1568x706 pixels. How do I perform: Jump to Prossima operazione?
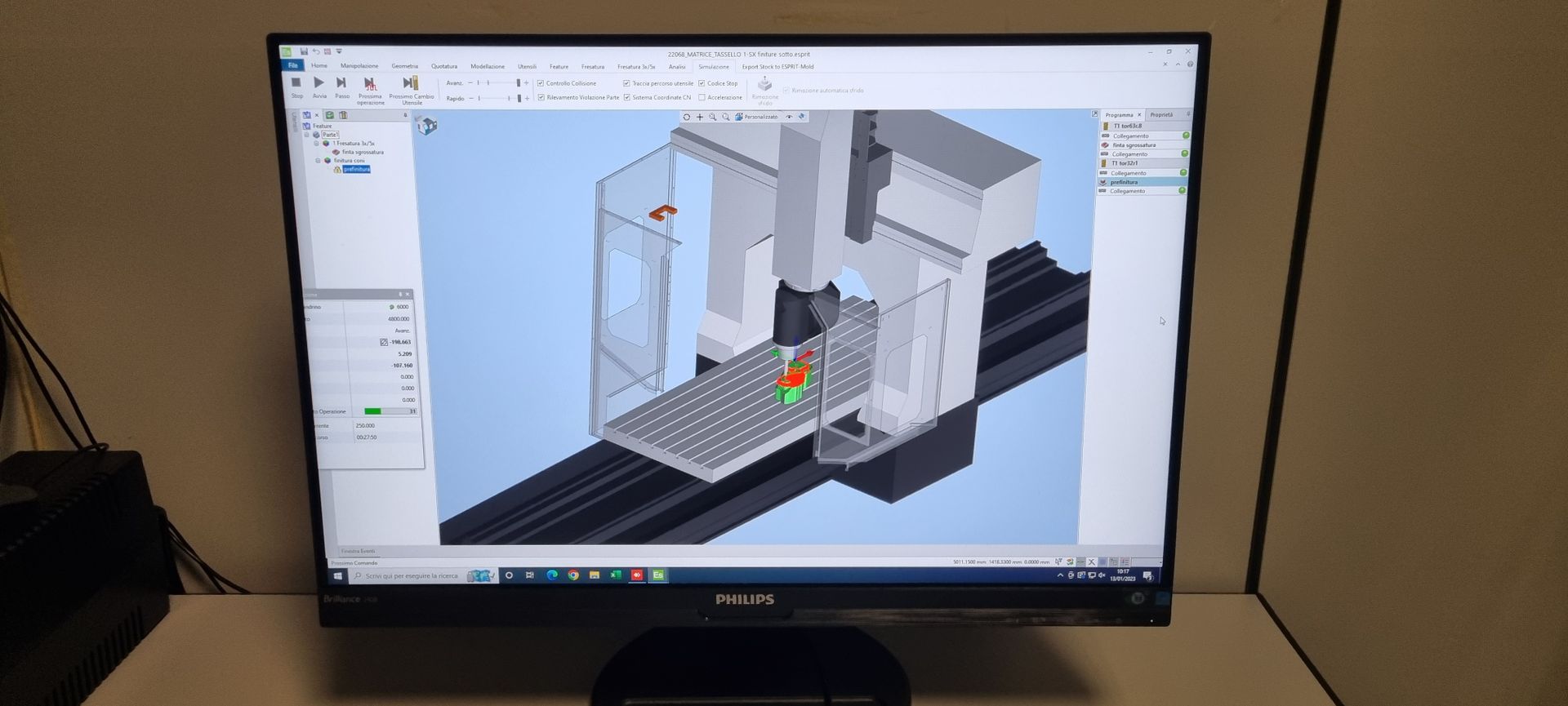pyautogui.click(x=370, y=90)
